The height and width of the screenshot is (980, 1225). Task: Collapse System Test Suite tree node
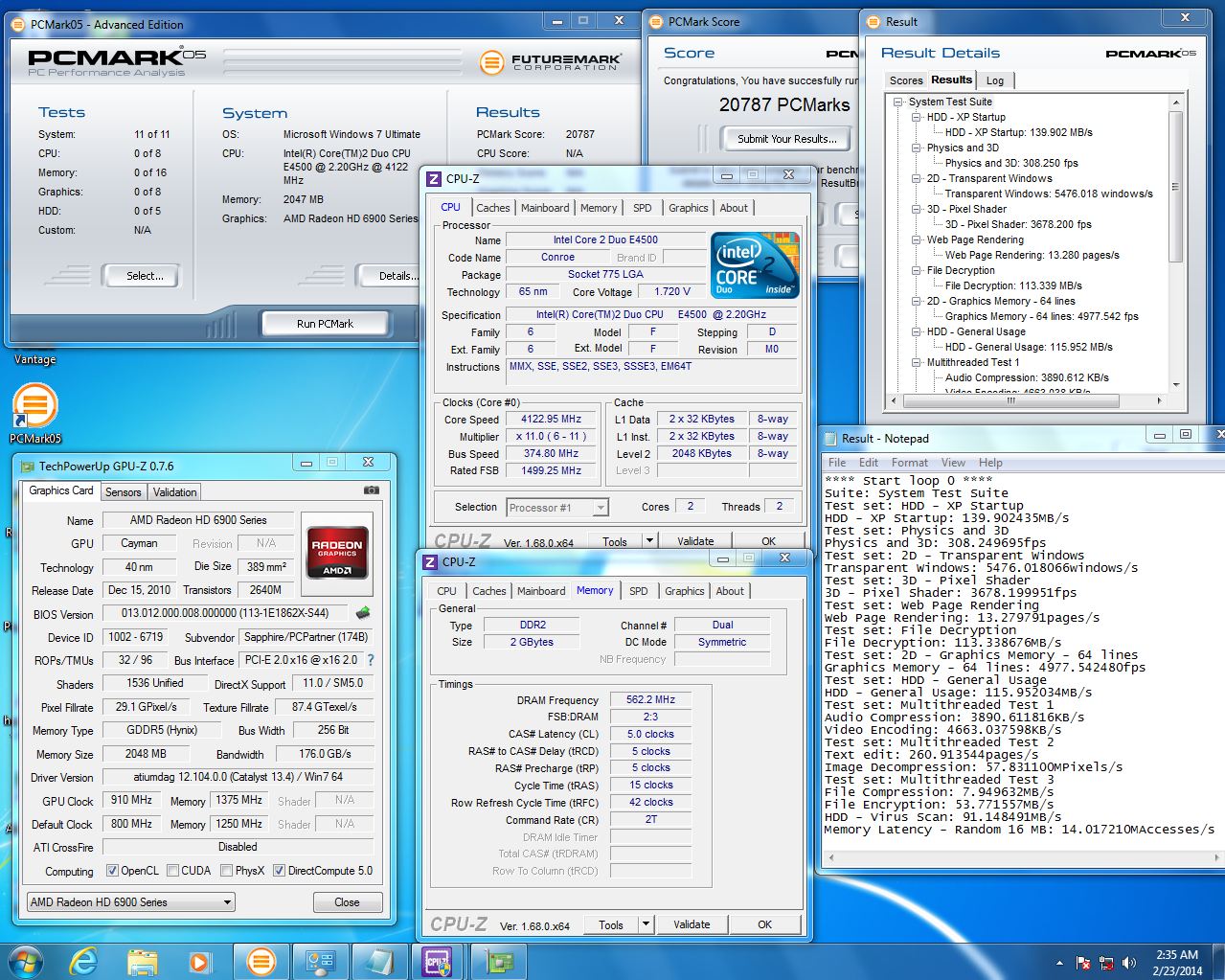point(898,102)
